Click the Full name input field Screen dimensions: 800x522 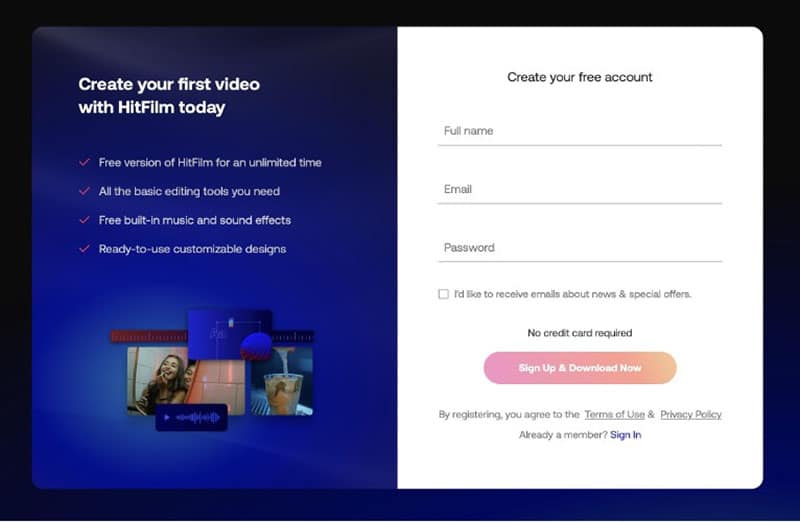click(580, 131)
